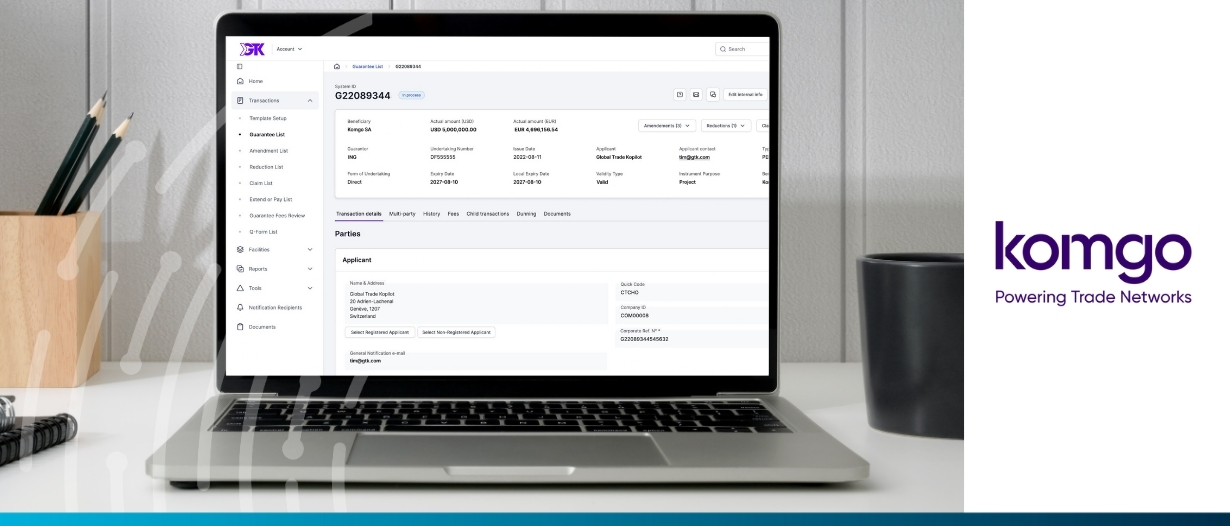Select Guarantee List in sidebar

[x=267, y=134]
